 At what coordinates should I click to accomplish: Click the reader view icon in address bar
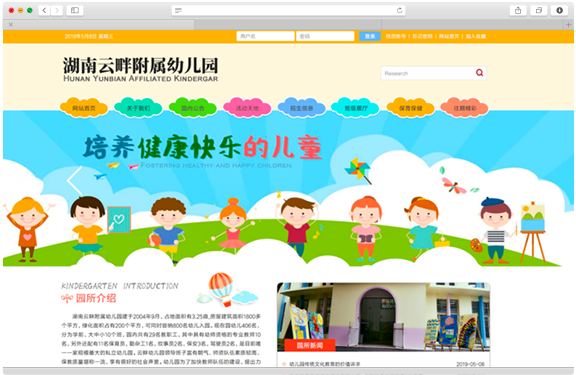179,10
